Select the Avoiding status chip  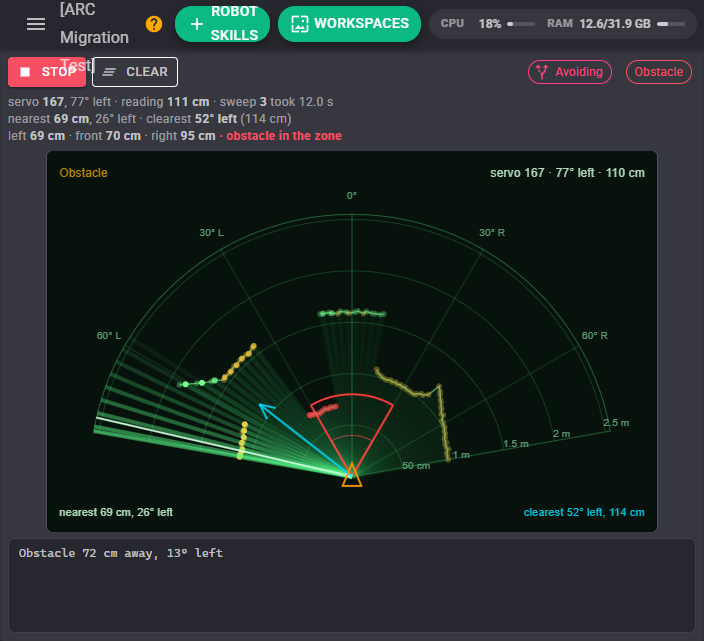tap(570, 72)
